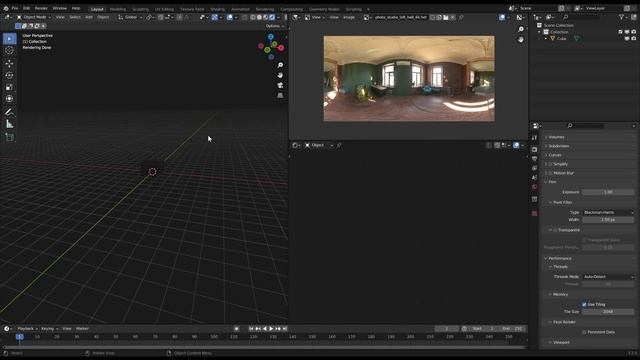
Task: Open the Object Mode dropdown
Action: [34, 18]
